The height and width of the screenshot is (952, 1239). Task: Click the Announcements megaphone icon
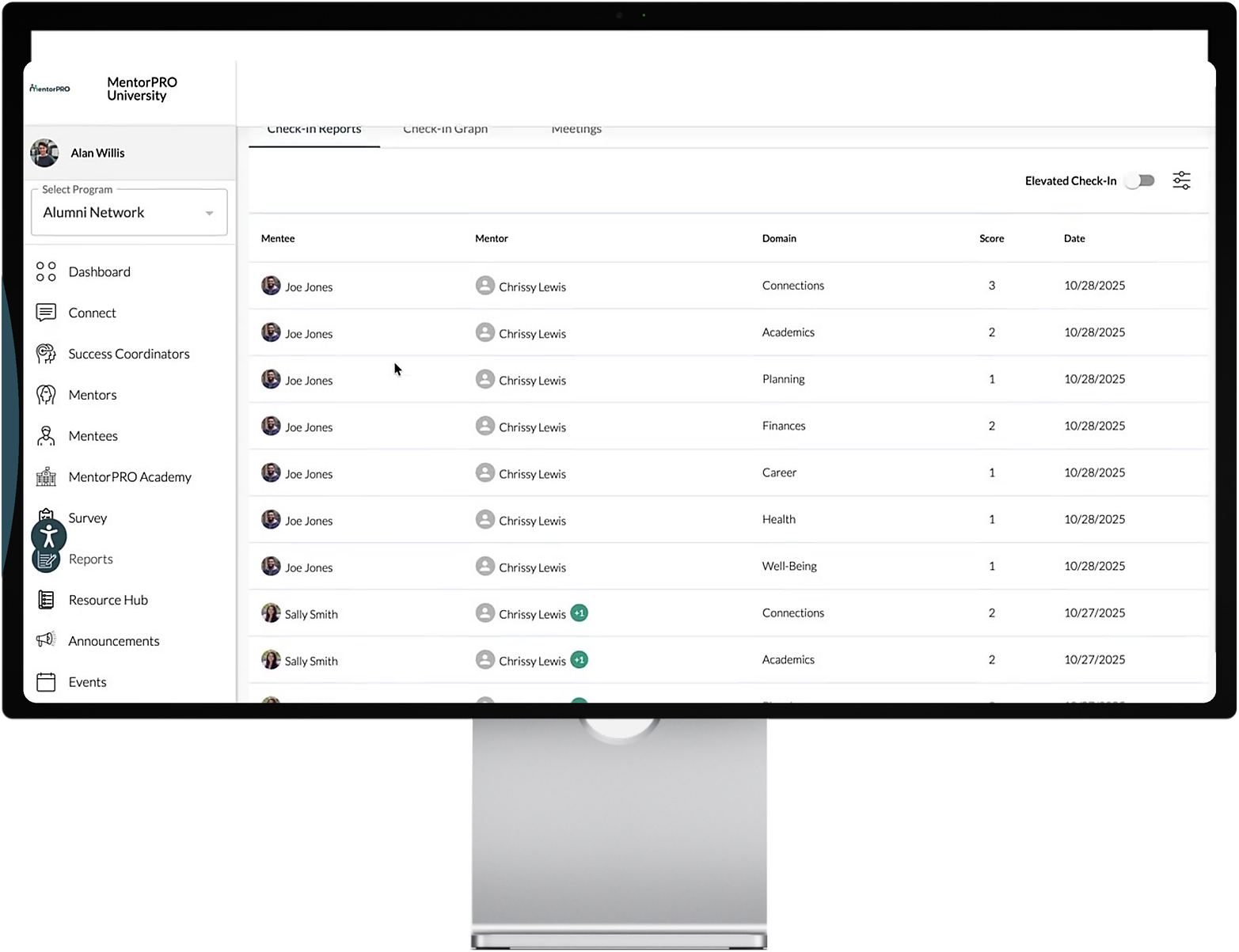46,639
